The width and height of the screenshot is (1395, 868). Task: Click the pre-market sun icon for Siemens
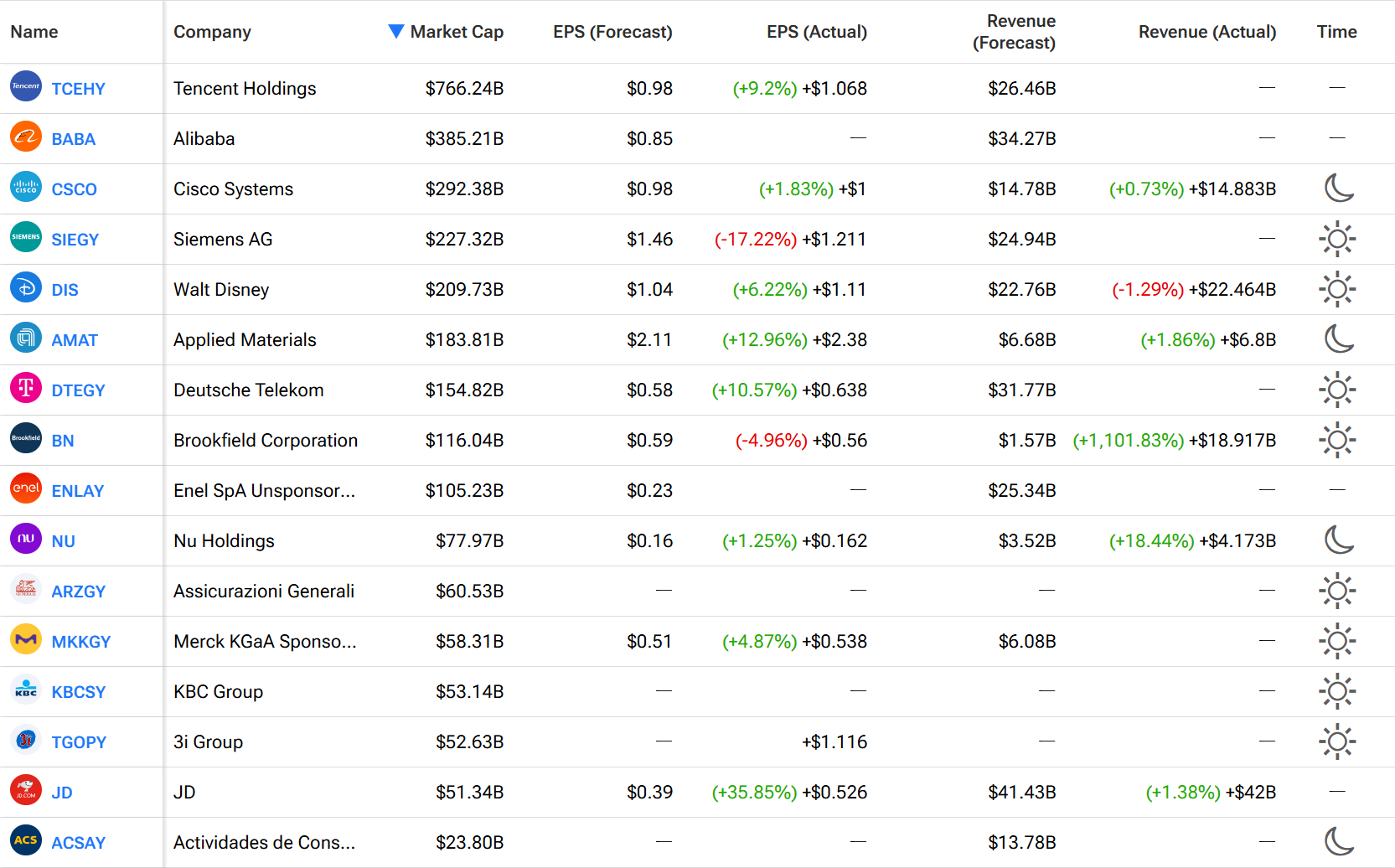tap(1337, 239)
